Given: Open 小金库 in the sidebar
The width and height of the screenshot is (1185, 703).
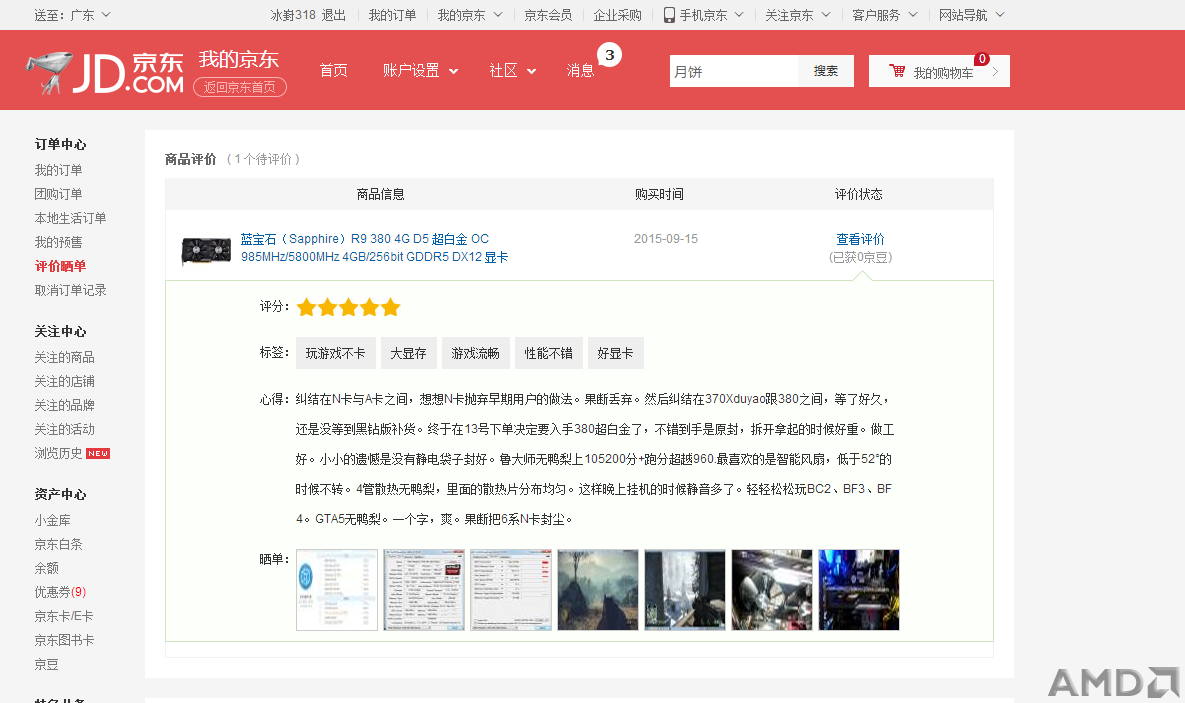Looking at the screenshot, I should tap(52, 521).
